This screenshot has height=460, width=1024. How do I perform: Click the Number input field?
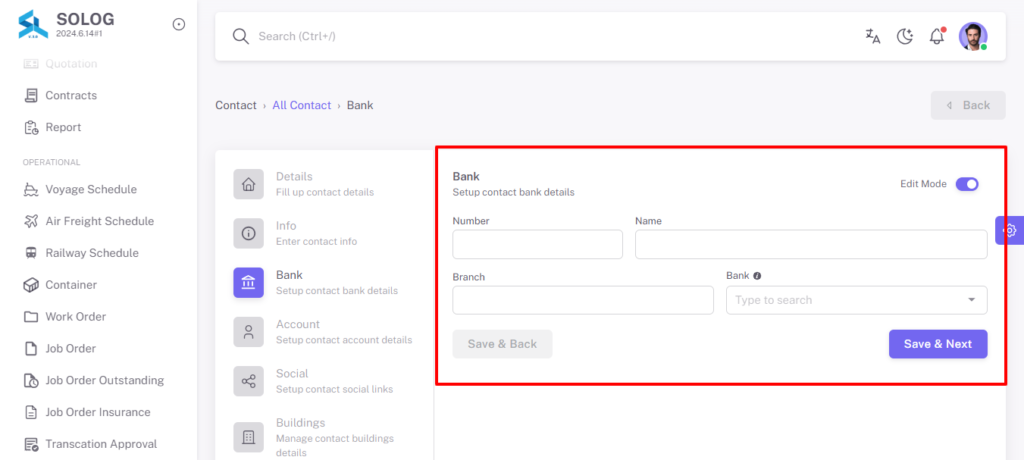(x=537, y=244)
